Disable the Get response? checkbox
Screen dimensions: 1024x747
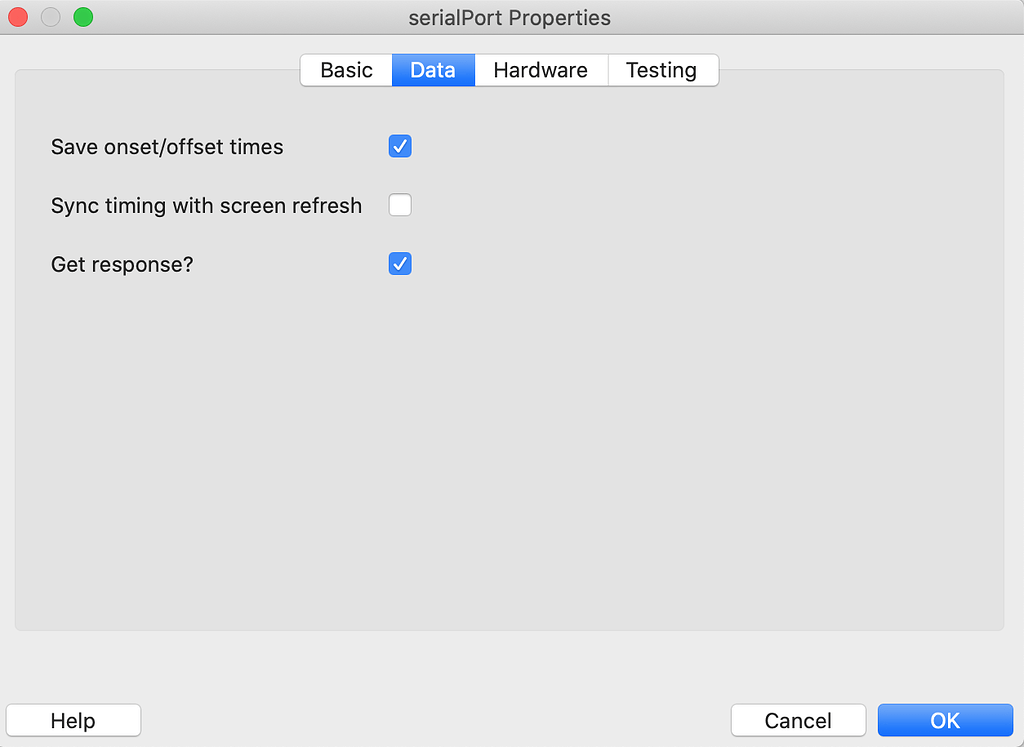click(x=400, y=264)
